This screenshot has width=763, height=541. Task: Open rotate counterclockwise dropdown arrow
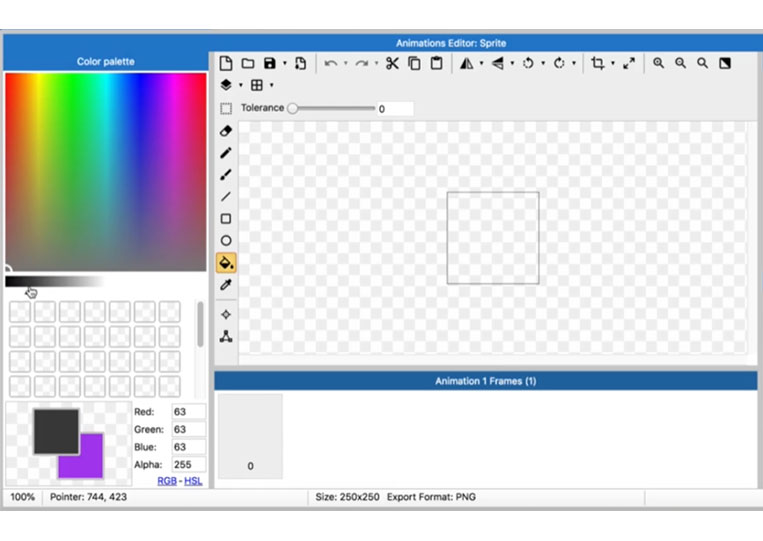(543, 63)
